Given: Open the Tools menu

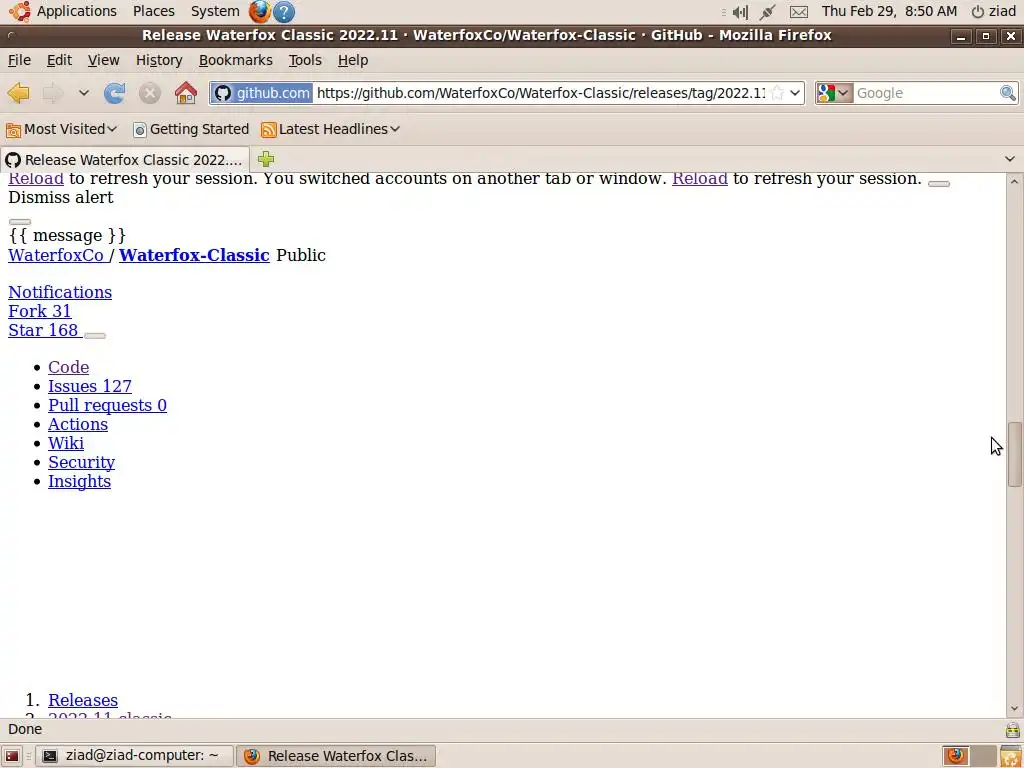Looking at the screenshot, I should coord(305,60).
